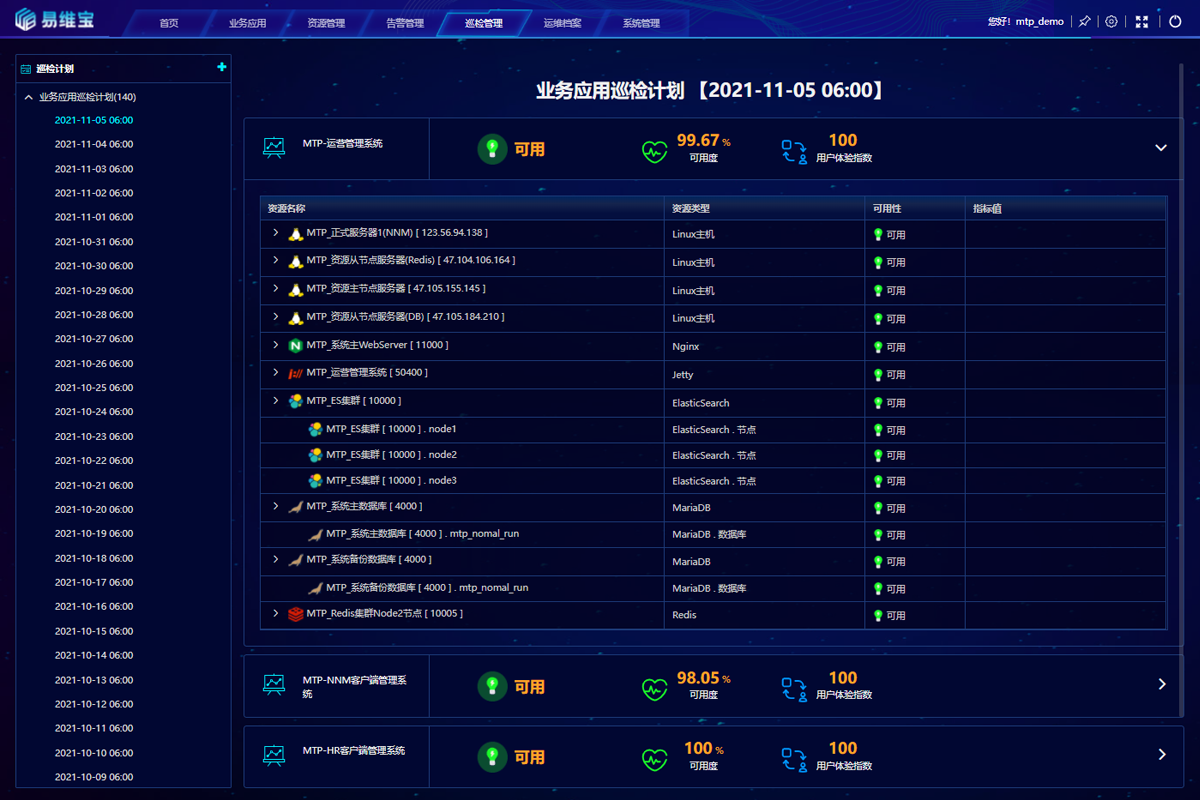Toggle fullscreen with the expand icon
The width and height of the screenshot is (1200, 800).
(1142, 21)
